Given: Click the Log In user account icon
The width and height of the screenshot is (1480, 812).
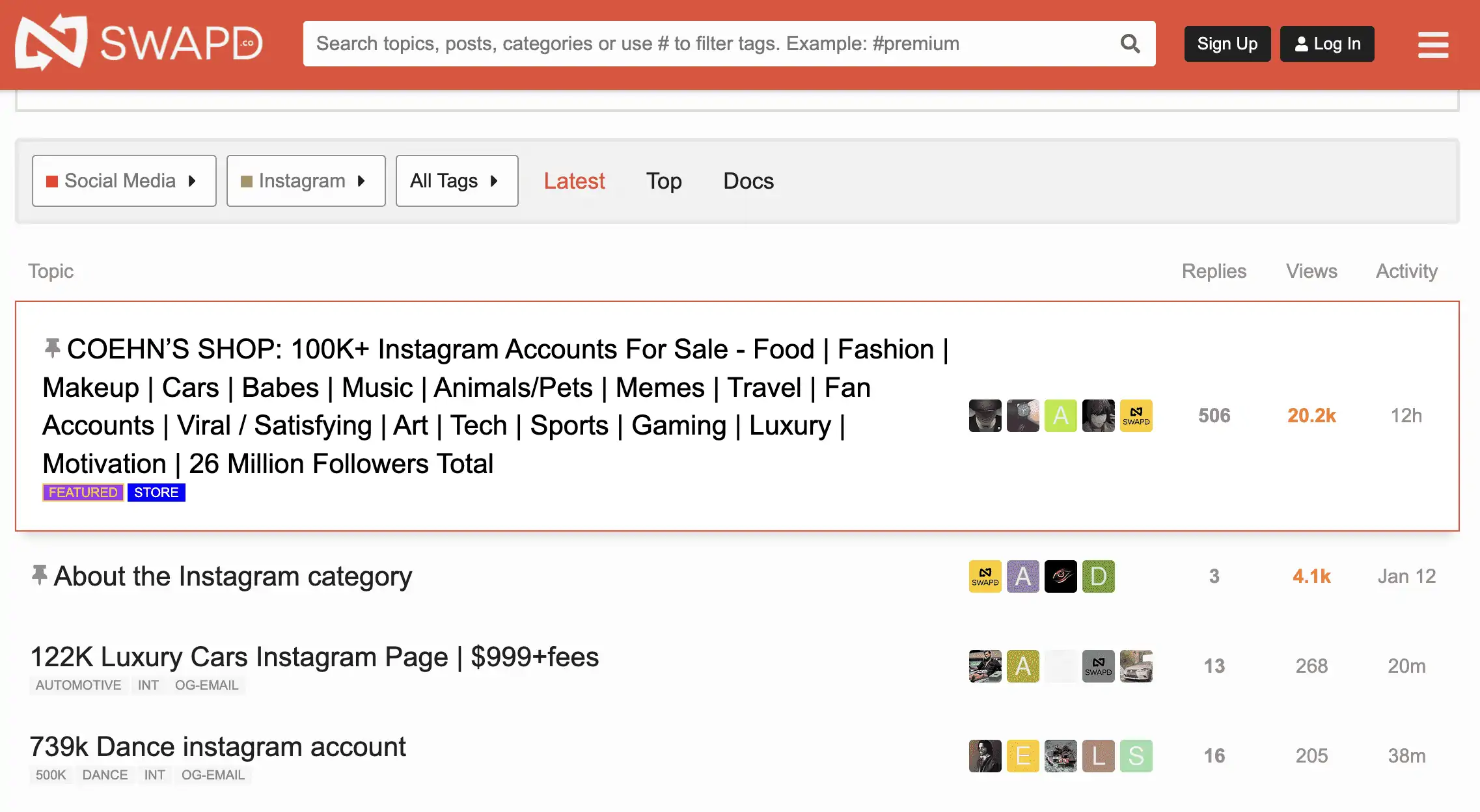Looking at the screenshot, I should tap(1301, 43).
